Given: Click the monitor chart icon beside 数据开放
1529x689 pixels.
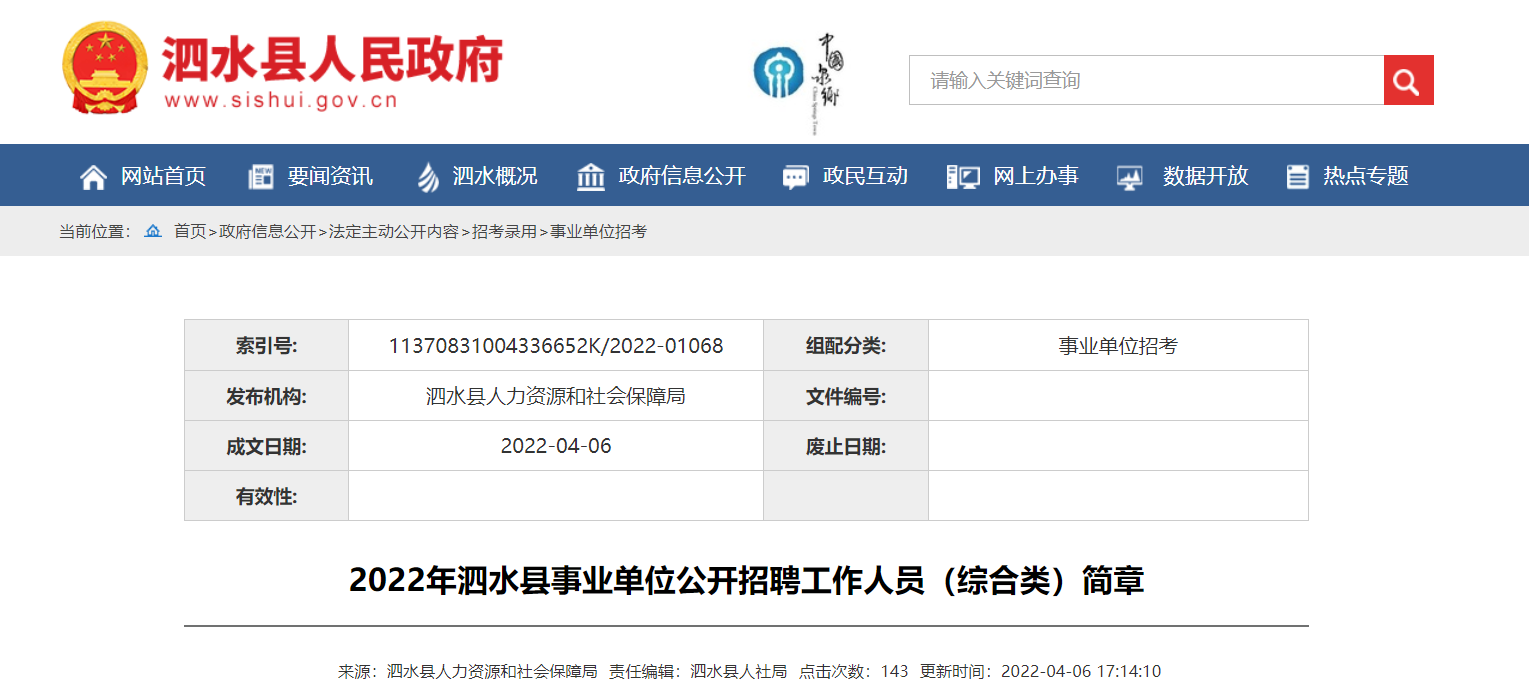Looking at the screenshot, I should 1130,177.
